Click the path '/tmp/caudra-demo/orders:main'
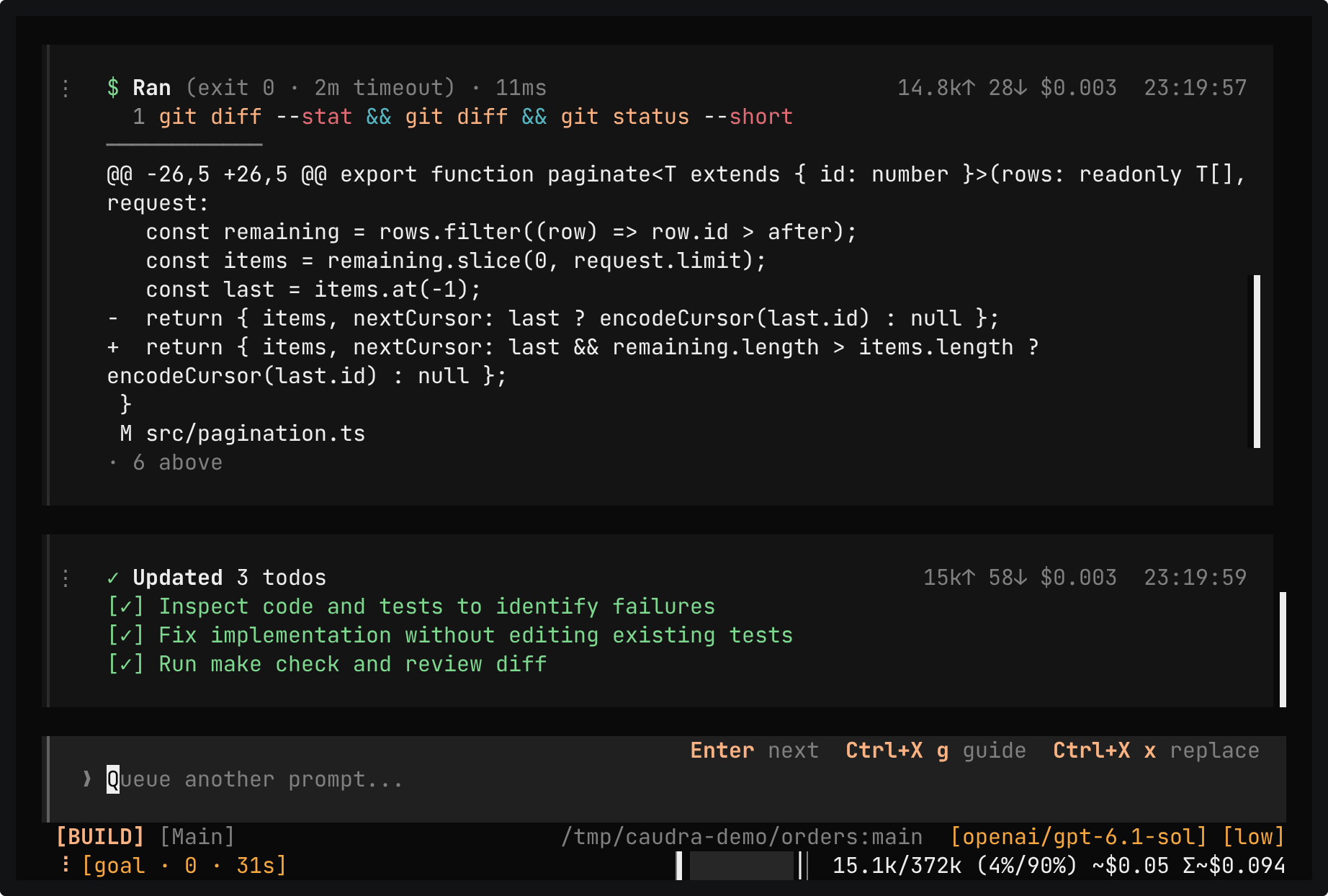 tap(742, 837)
